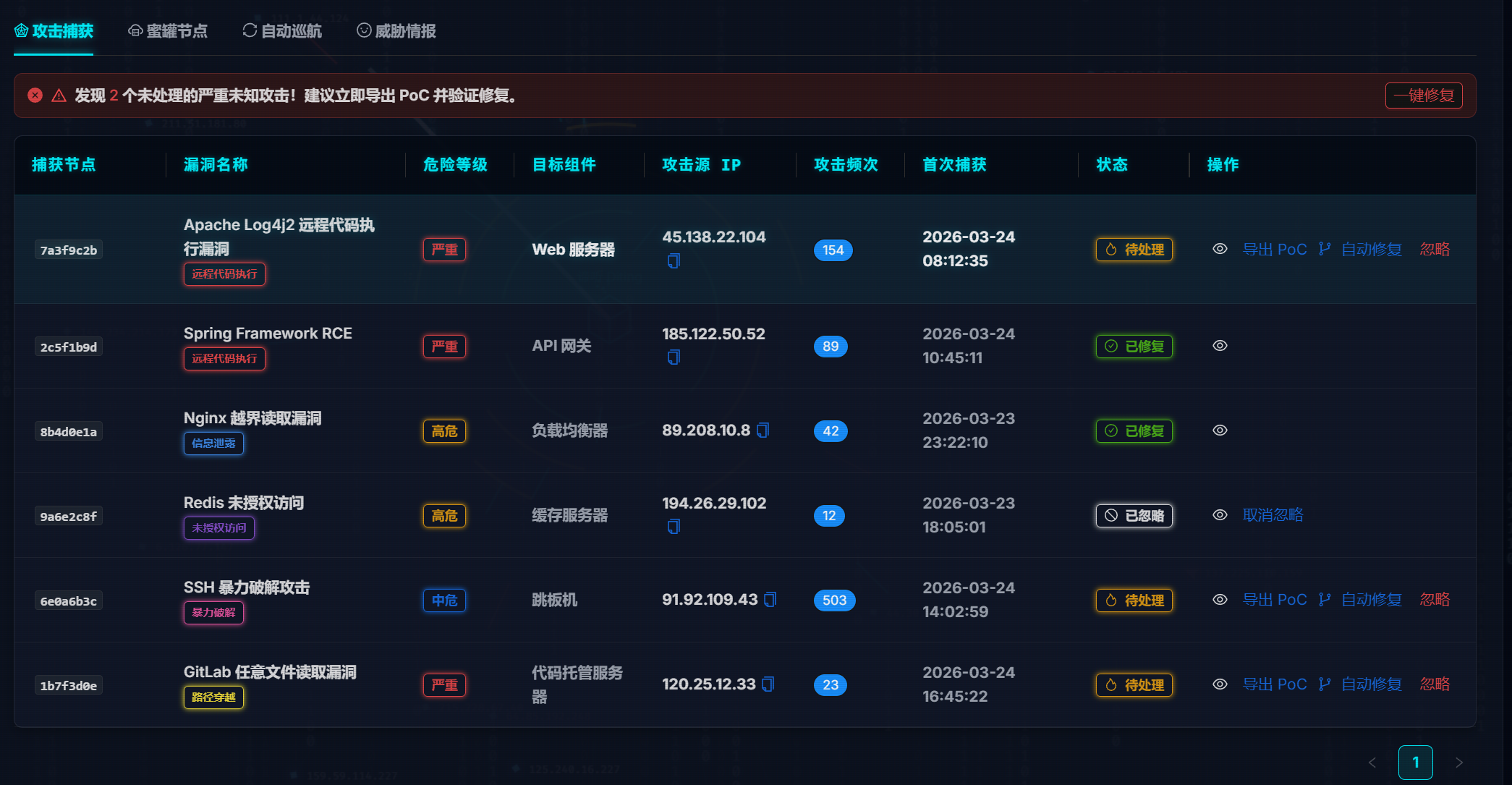
Task: Ignore the GitLab 任意文件读取漏洞 entry
Action: [1435, 684]
